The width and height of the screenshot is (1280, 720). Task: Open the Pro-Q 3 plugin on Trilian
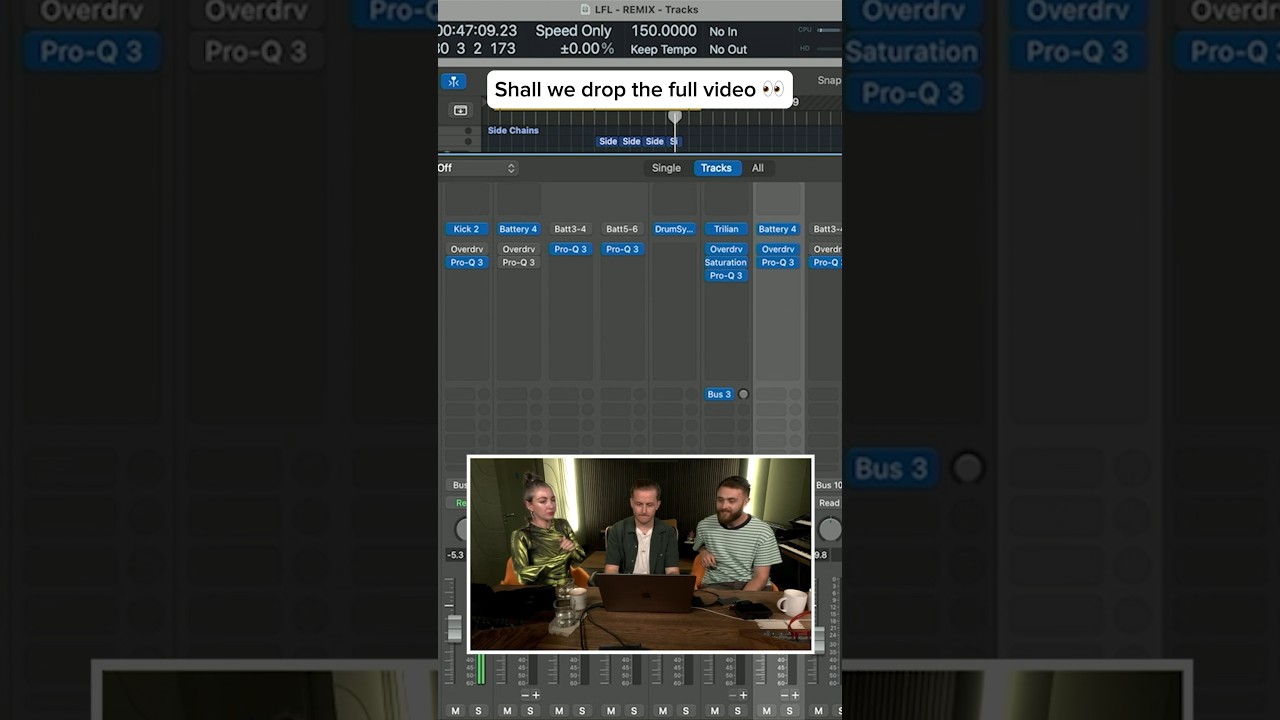click(x=726, y=275)
